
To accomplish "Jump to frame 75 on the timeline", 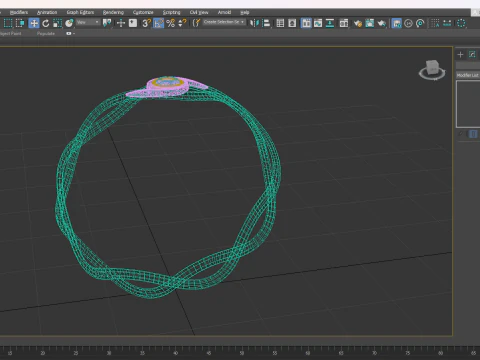I will pos(407,353).
